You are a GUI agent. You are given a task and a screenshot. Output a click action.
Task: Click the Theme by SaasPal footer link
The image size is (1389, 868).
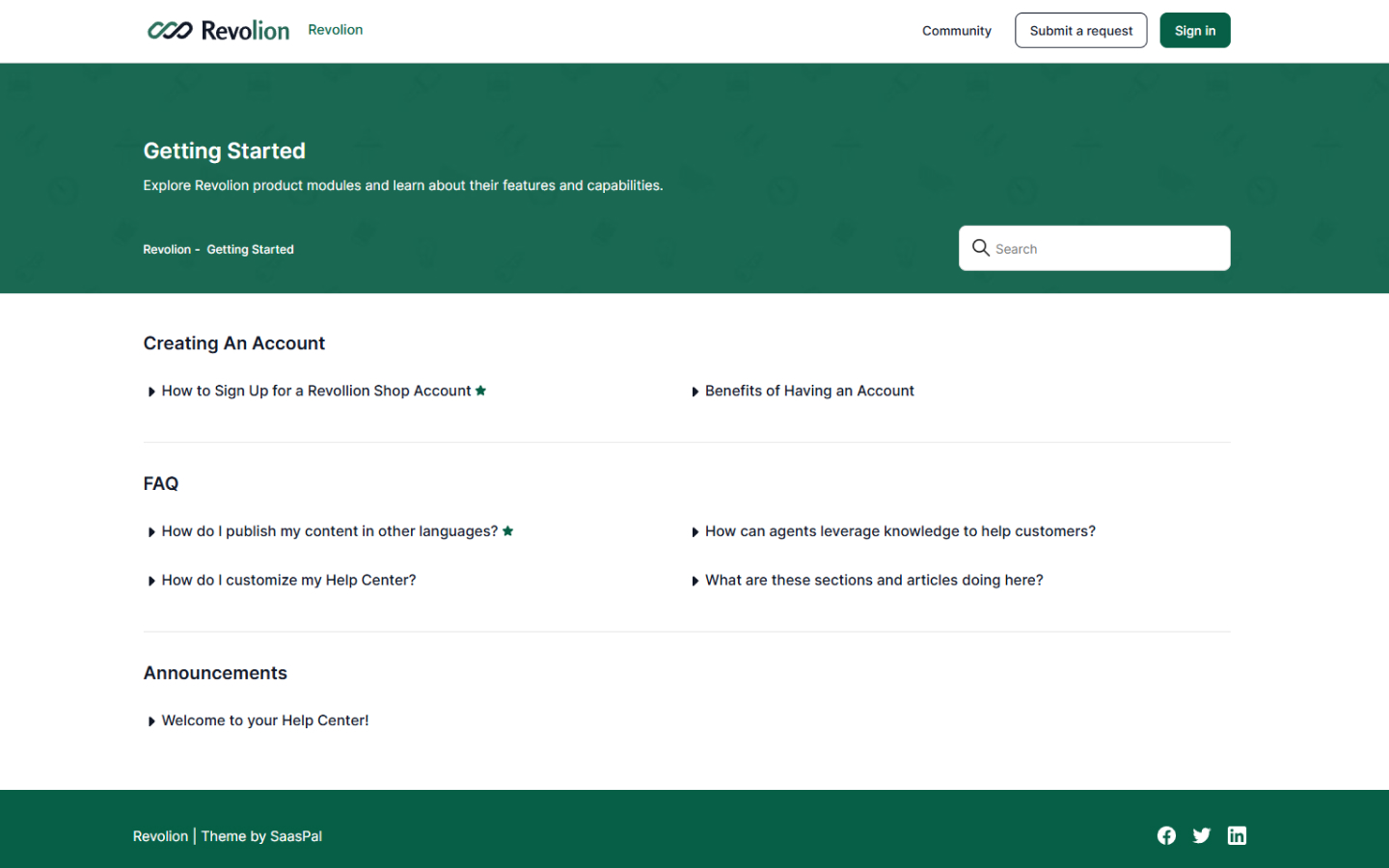point(261,836)
